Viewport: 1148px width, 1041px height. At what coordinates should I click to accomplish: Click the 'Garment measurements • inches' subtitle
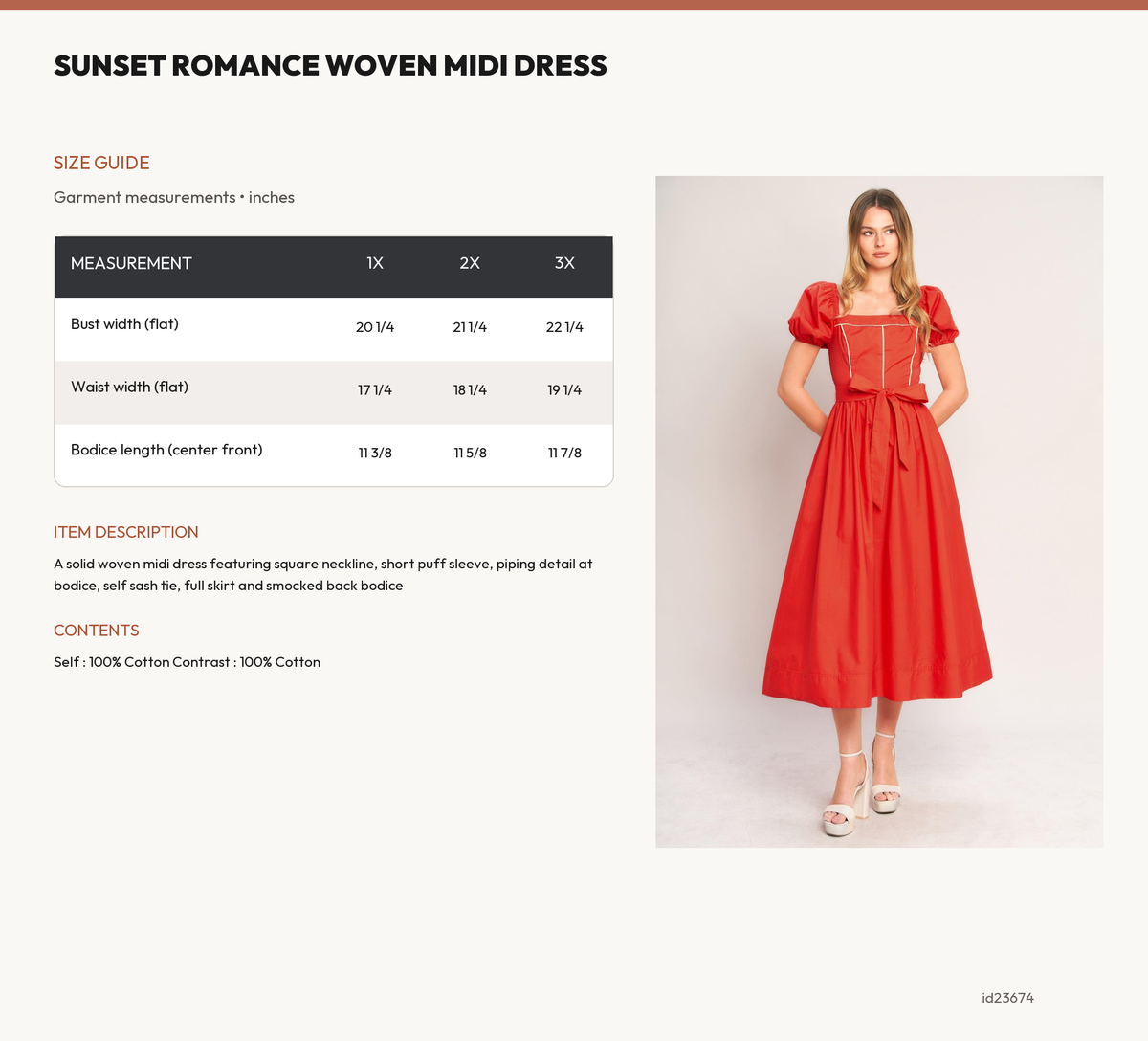[x=174, y=197]
